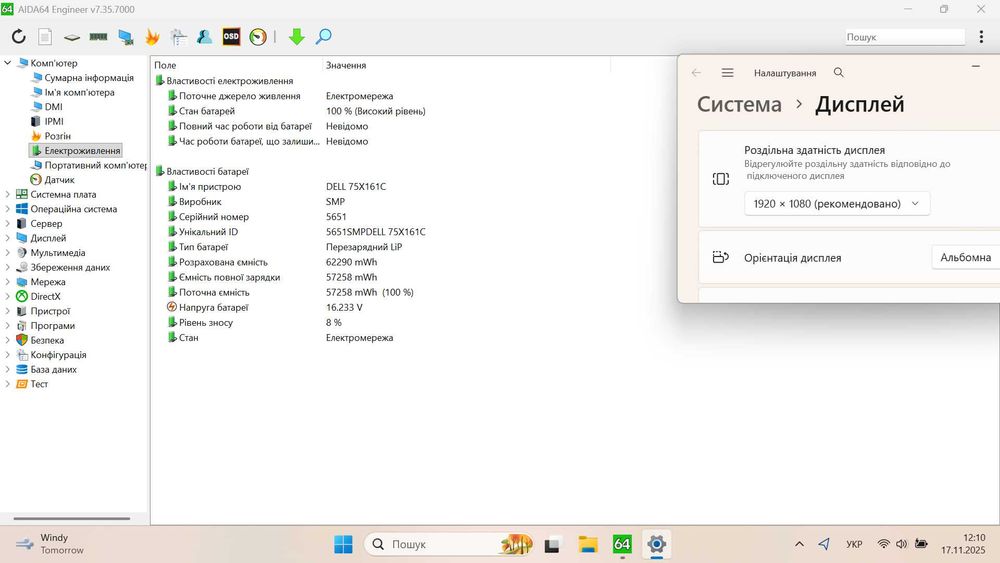Click the back arrow in Settings window
This screenshot has width=1000, height=563.
(696, 73)
